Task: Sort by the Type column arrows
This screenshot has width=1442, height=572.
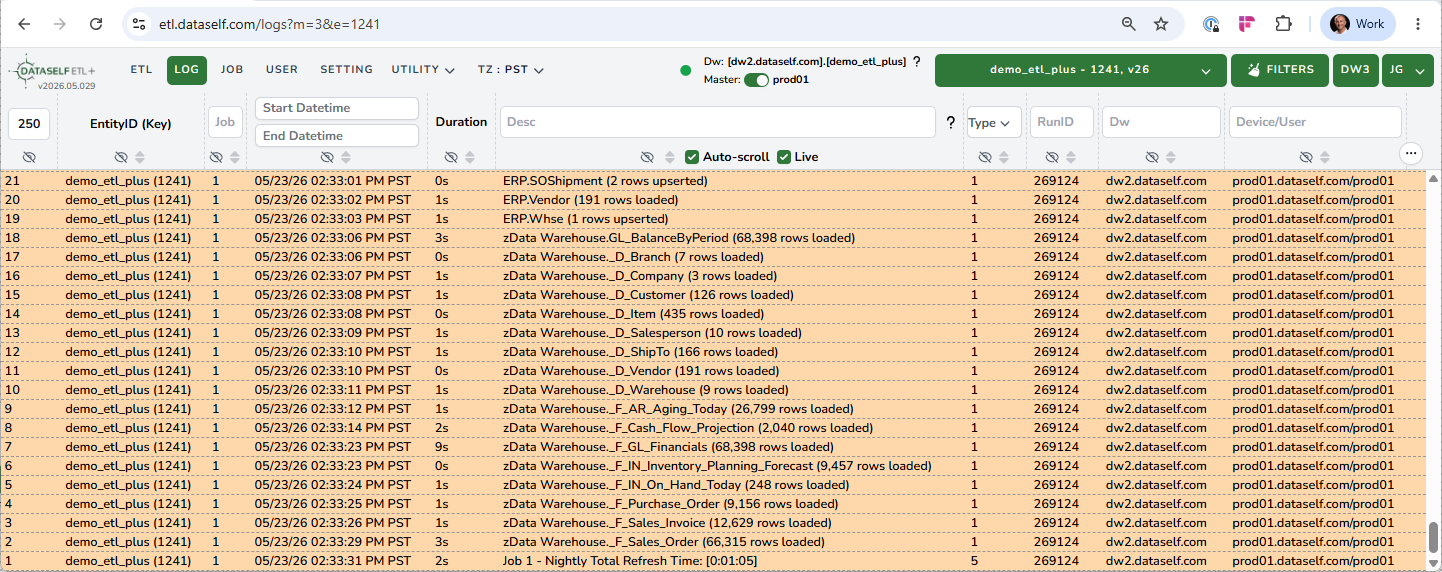Action: click(x=1004, y=157)
